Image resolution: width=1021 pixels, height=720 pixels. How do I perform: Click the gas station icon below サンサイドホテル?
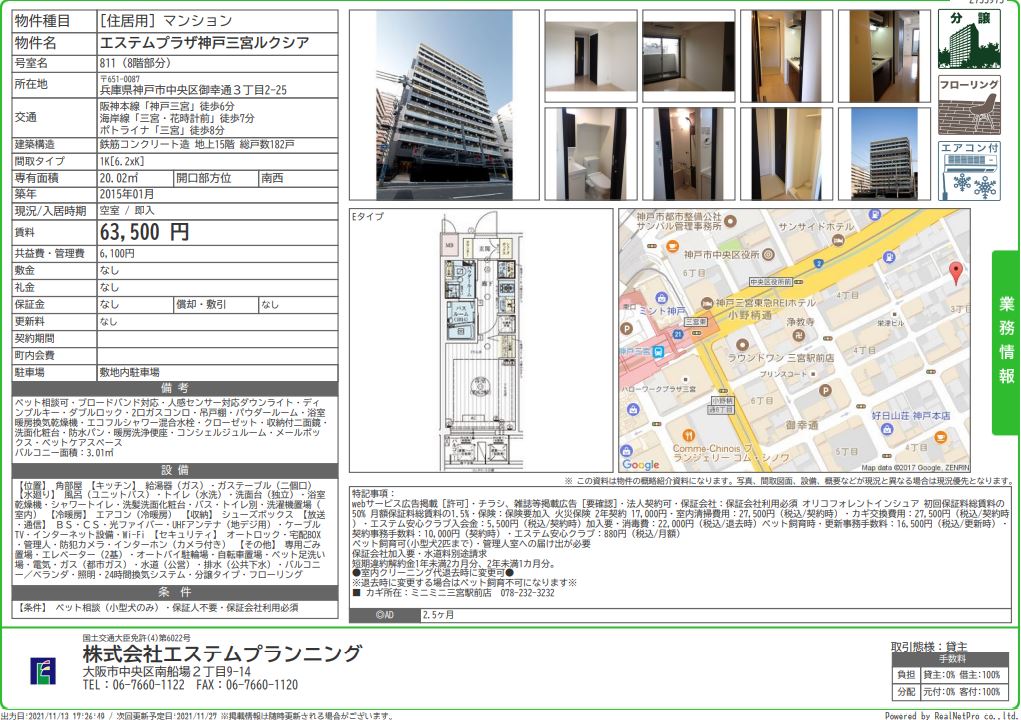(889, 256)
